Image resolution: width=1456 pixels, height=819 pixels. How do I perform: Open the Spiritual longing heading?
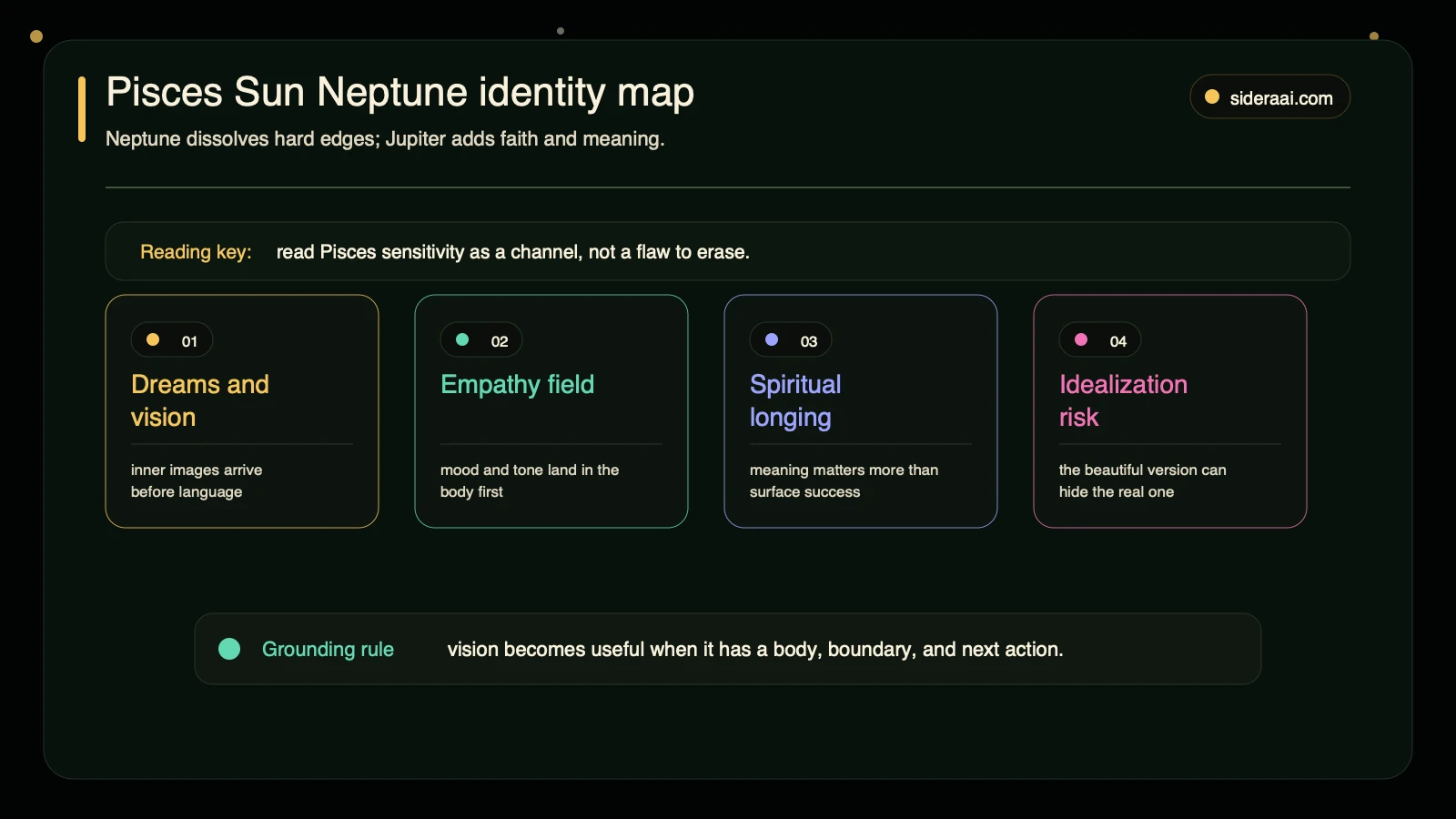coord(795,400)
